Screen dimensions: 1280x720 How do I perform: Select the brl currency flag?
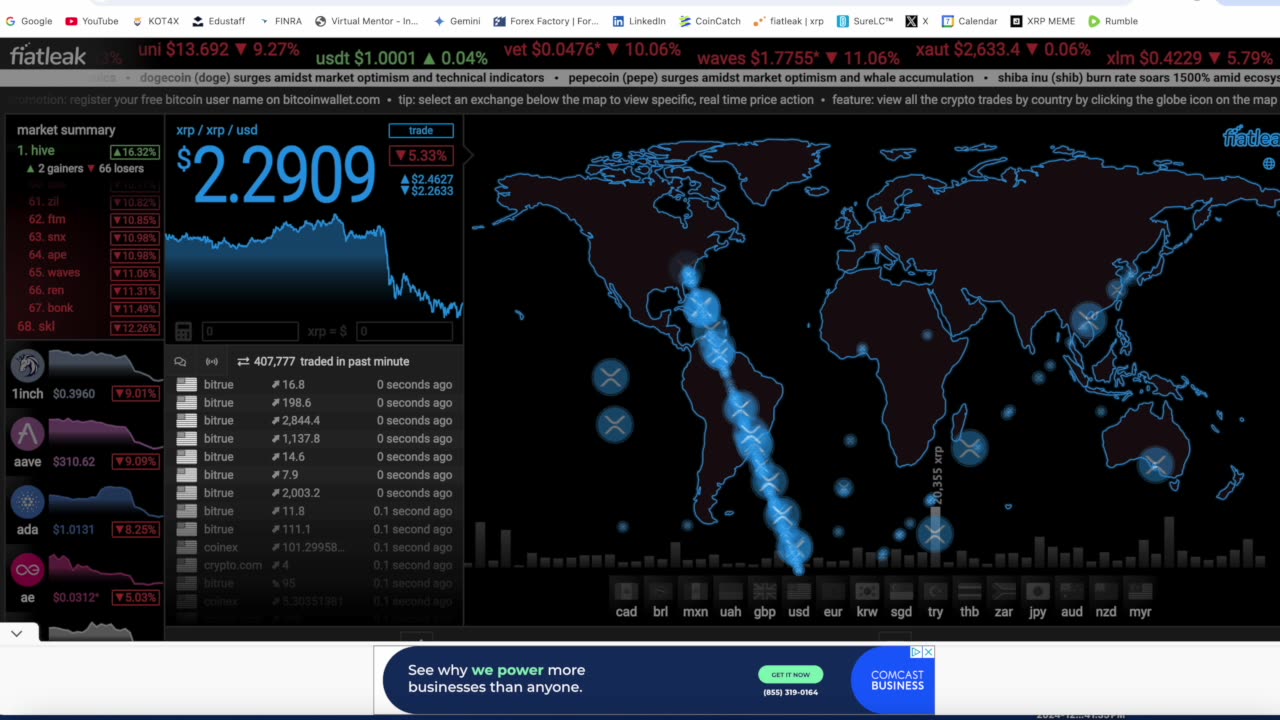(660, 591)
